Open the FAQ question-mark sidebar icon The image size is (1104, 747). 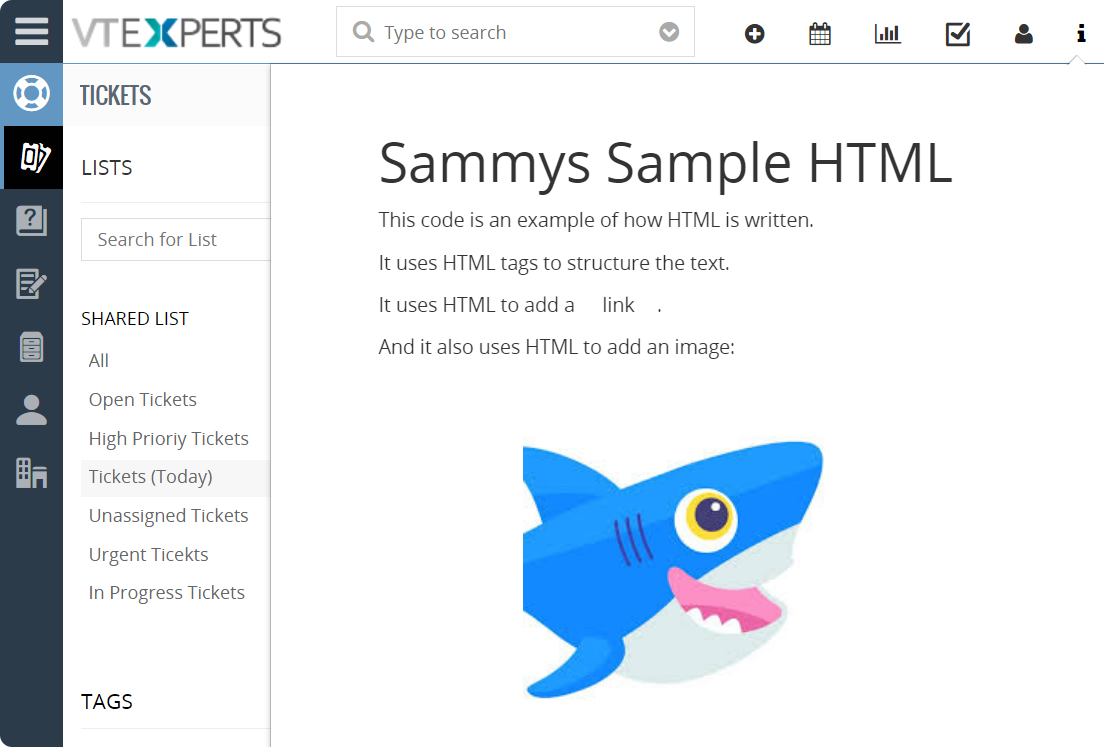32,220
